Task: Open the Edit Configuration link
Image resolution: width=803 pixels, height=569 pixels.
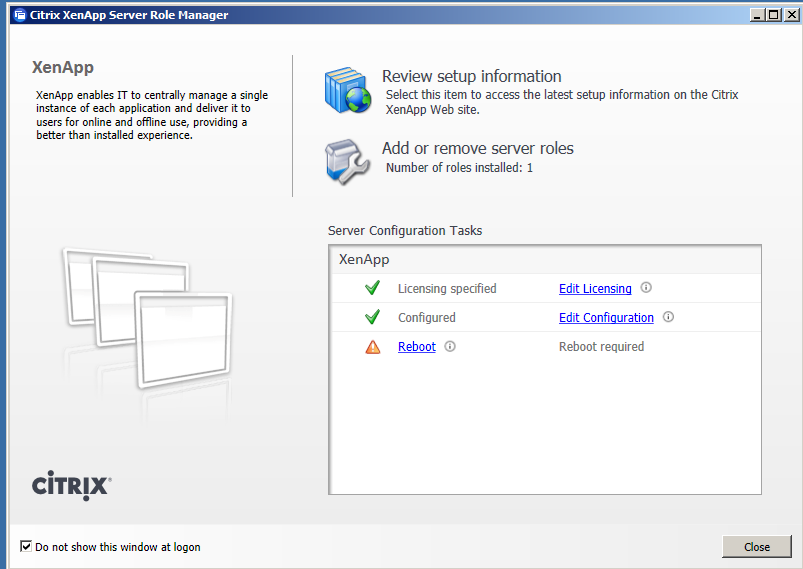Action: click(x=606, y=318)
